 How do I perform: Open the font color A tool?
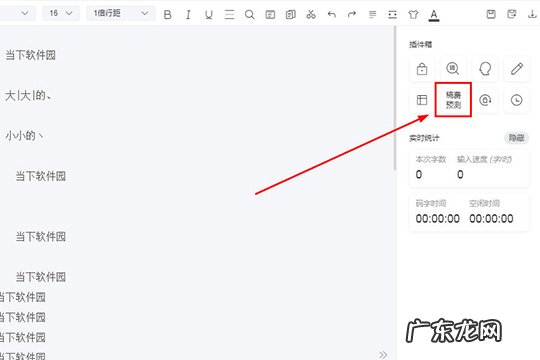coord(434,15)
